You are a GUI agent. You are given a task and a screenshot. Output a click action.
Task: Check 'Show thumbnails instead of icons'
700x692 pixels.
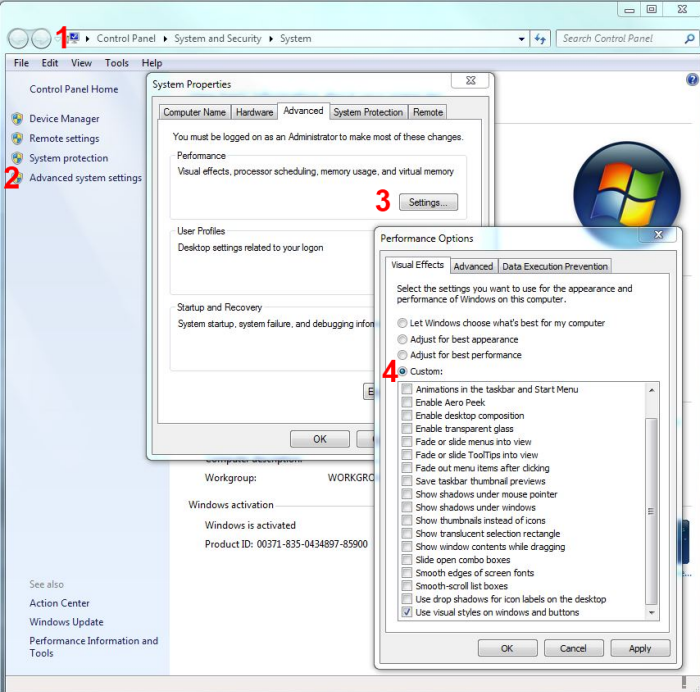click(407, 521)
